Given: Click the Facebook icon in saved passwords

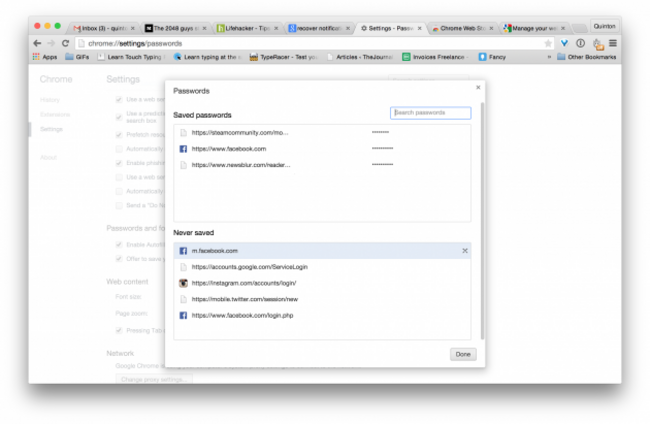Looking at the screenshot, I should 183,149.
